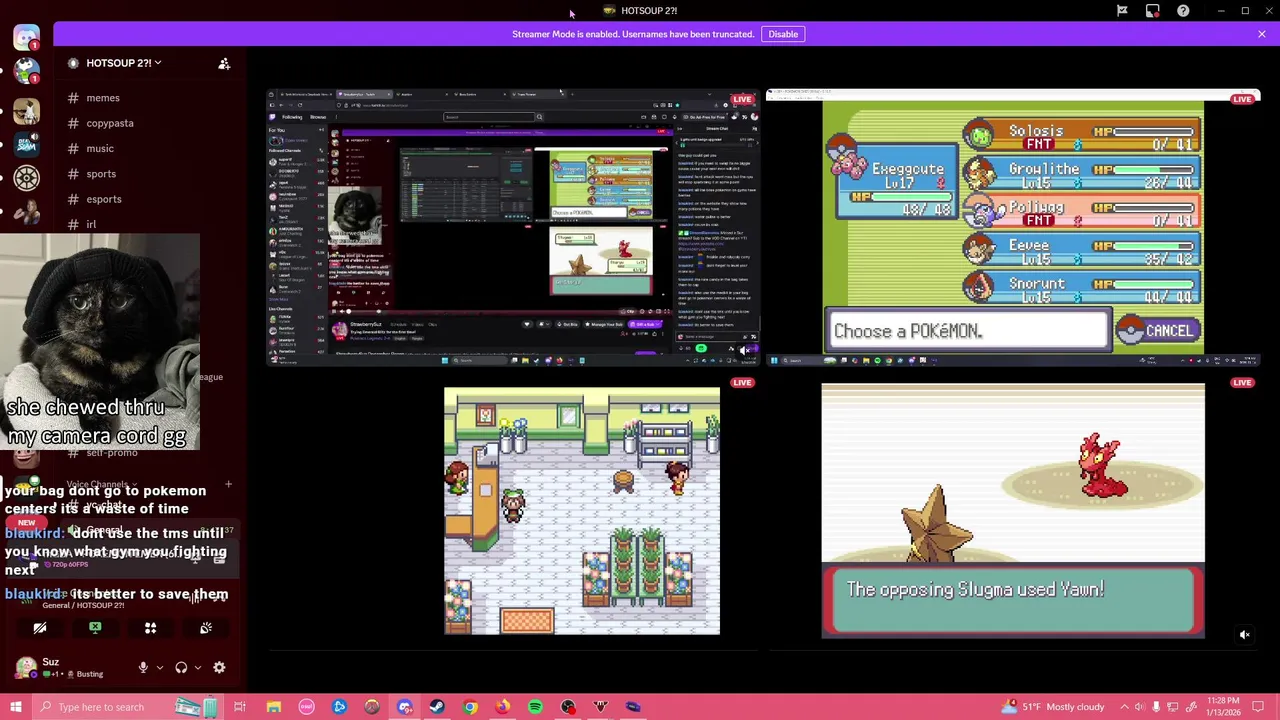Click the Windows Start button
Image resolution: width=1280 pixels, height=720 pixels.
click(16, 707)
